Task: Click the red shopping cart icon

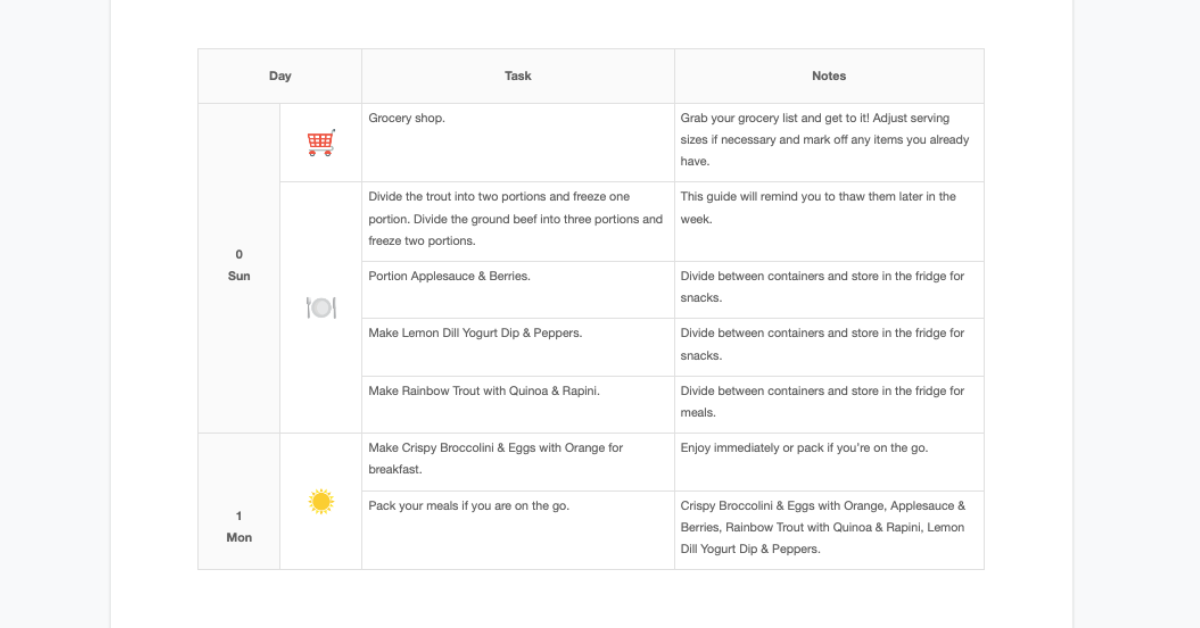Action: [320, 143]
